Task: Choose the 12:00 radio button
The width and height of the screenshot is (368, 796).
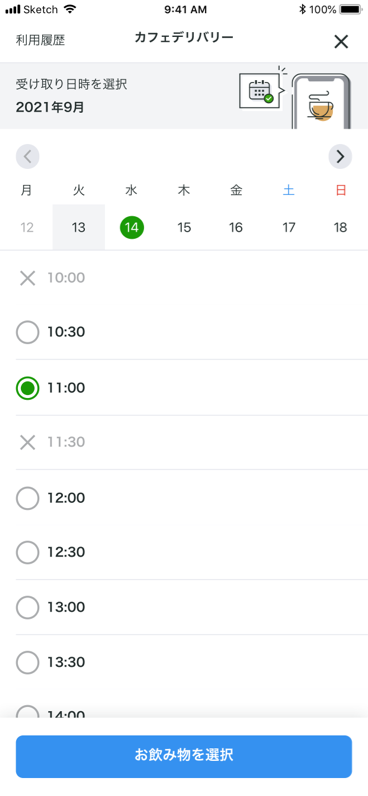Action: (x=27, y=498)
